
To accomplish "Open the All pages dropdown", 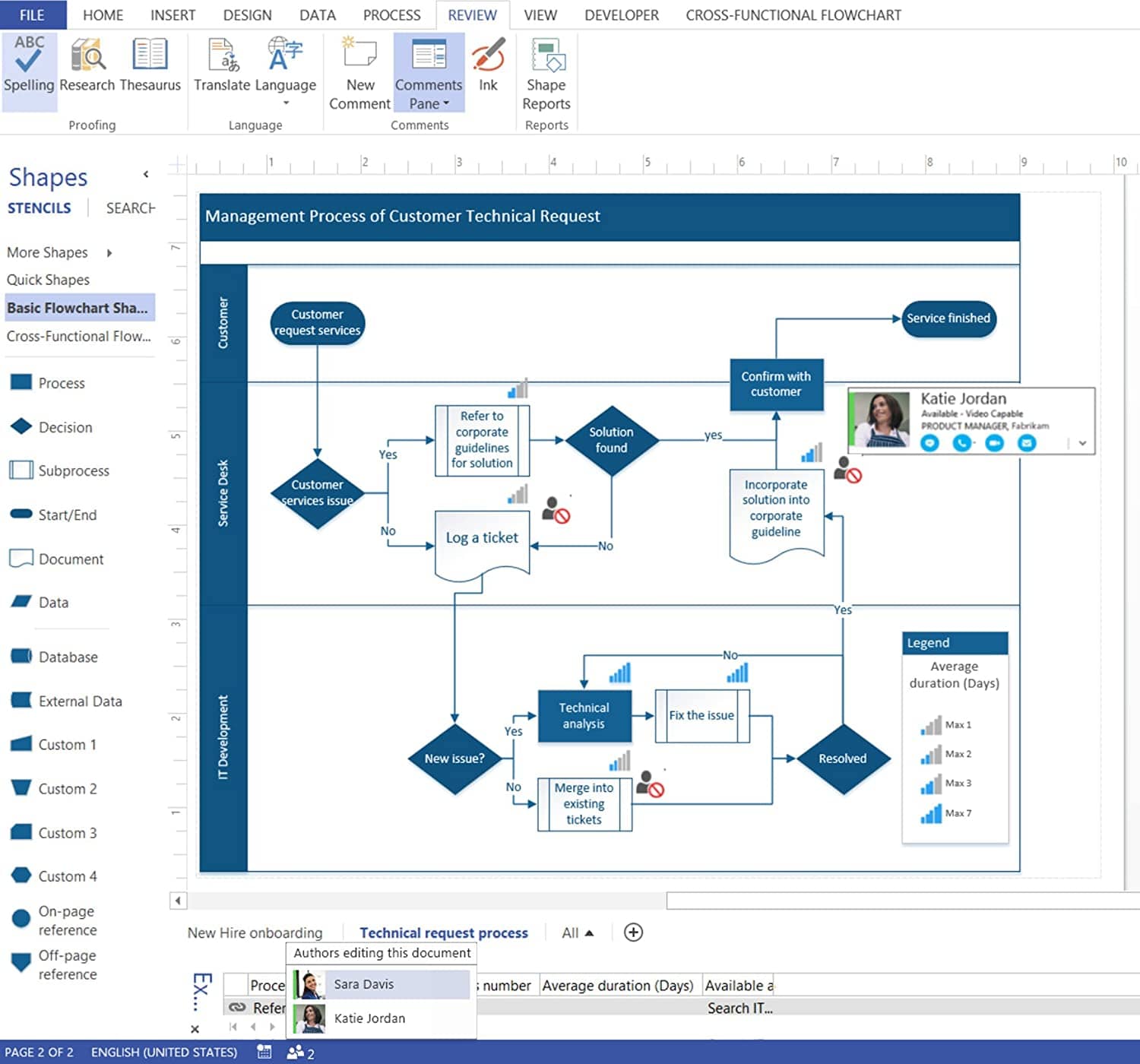I will [576, 933].
